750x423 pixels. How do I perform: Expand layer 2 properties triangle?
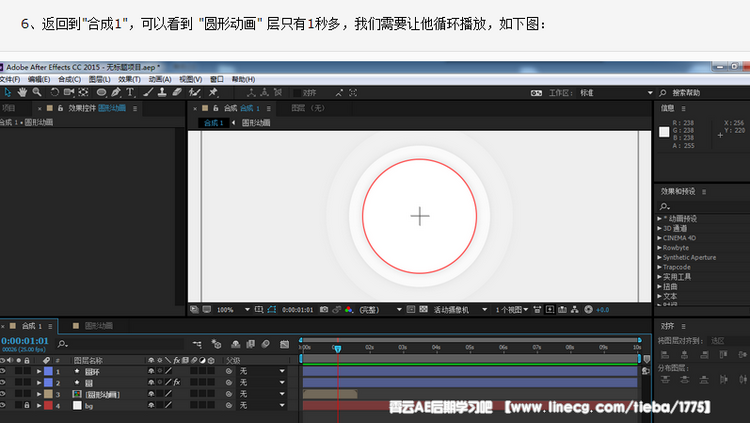click(39, 383)
